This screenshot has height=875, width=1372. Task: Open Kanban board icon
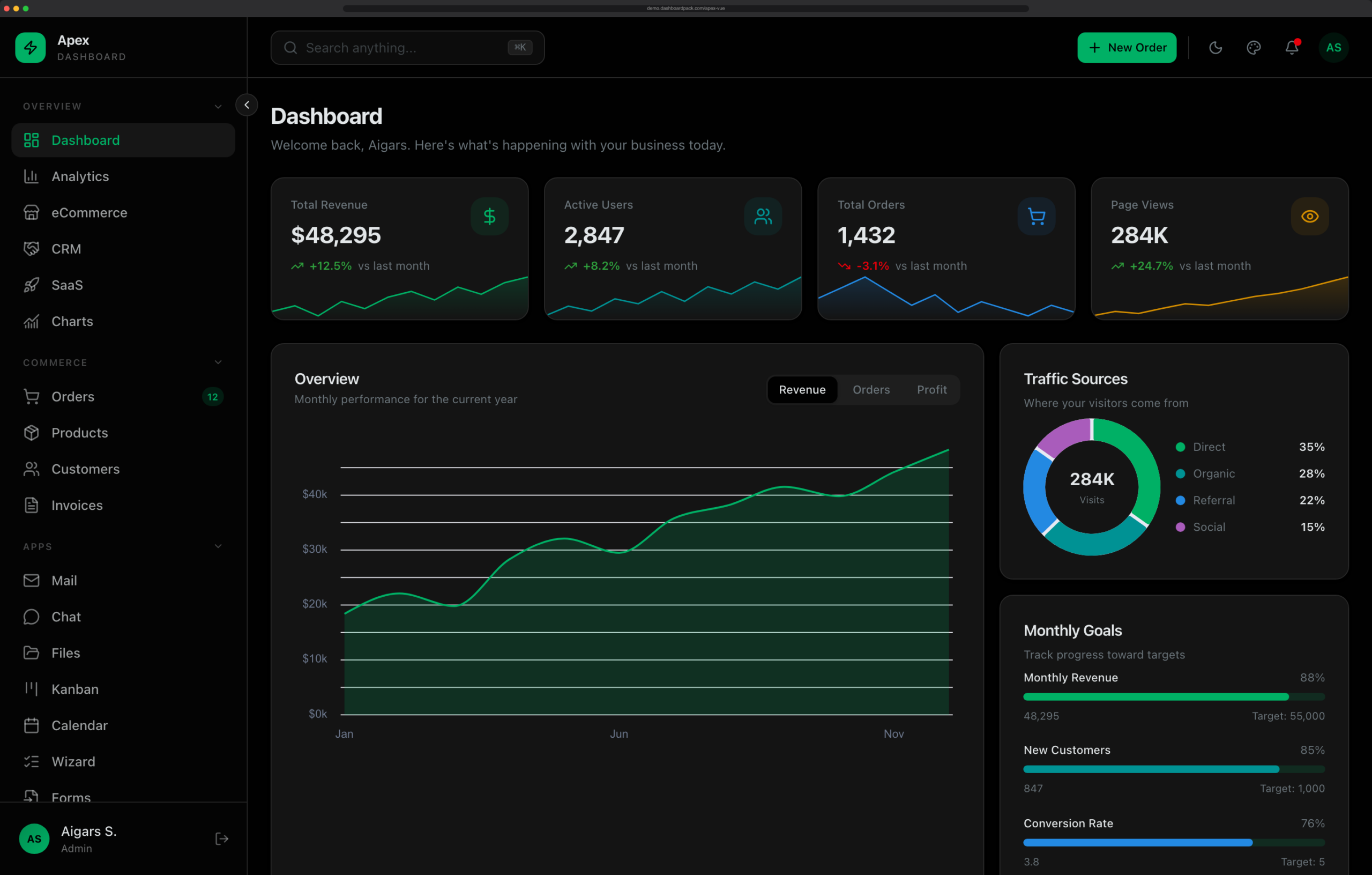tap(31, 689)
